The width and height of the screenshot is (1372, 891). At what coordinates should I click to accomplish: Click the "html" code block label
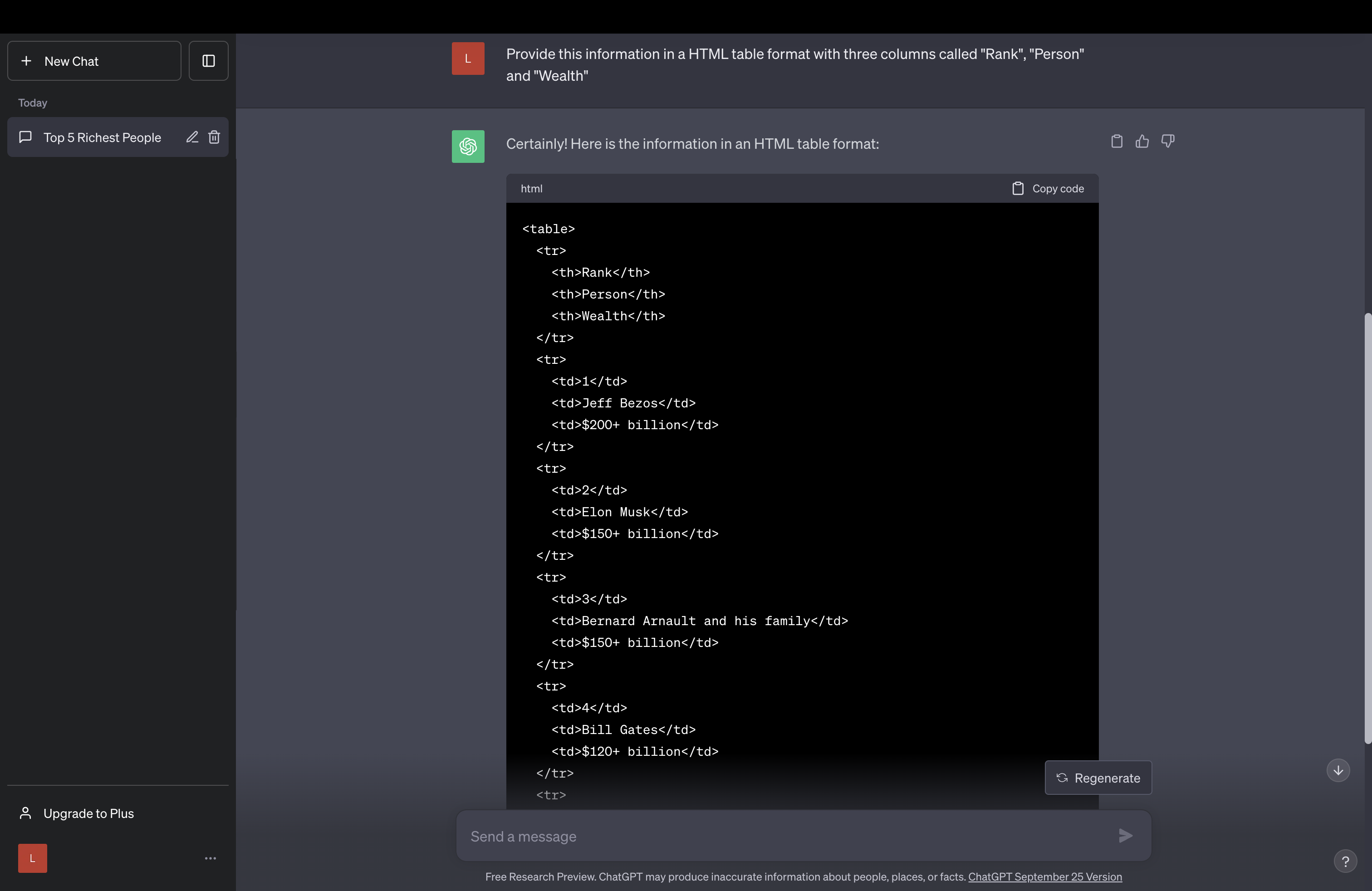pyautogui.click(x=531, y=188)
